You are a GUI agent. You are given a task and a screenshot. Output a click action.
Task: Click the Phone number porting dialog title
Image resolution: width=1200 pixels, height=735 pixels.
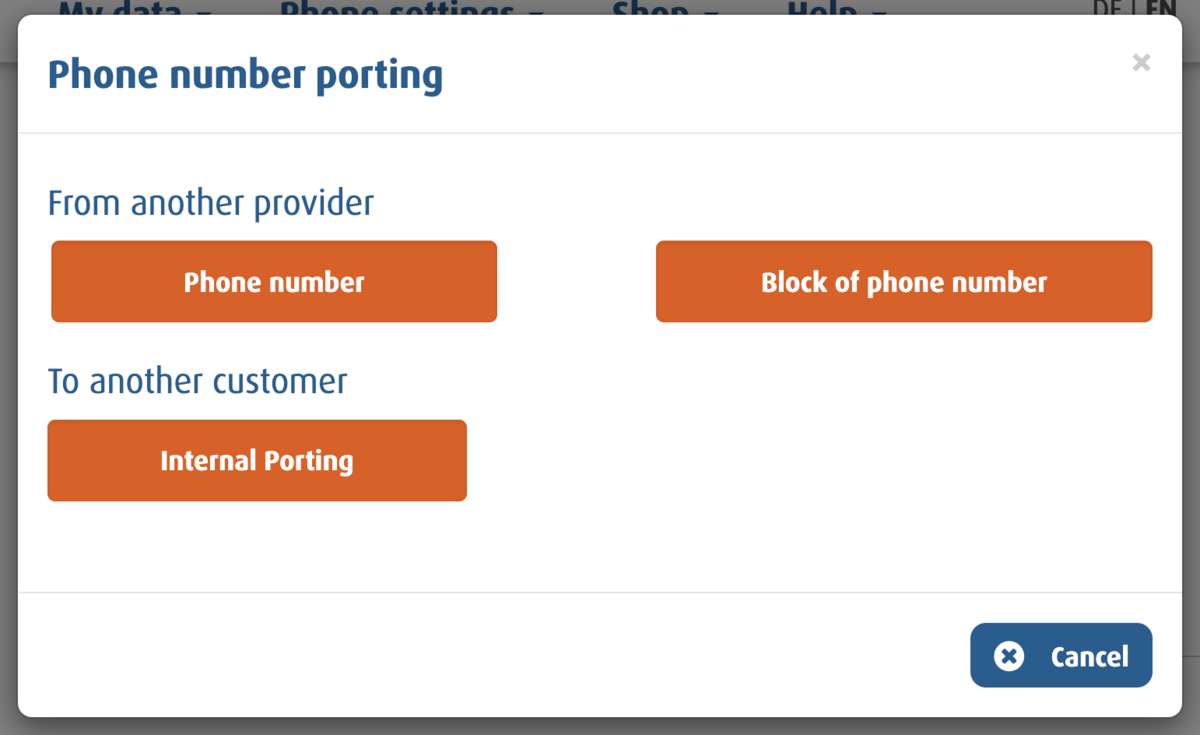[x=245, y=76]
